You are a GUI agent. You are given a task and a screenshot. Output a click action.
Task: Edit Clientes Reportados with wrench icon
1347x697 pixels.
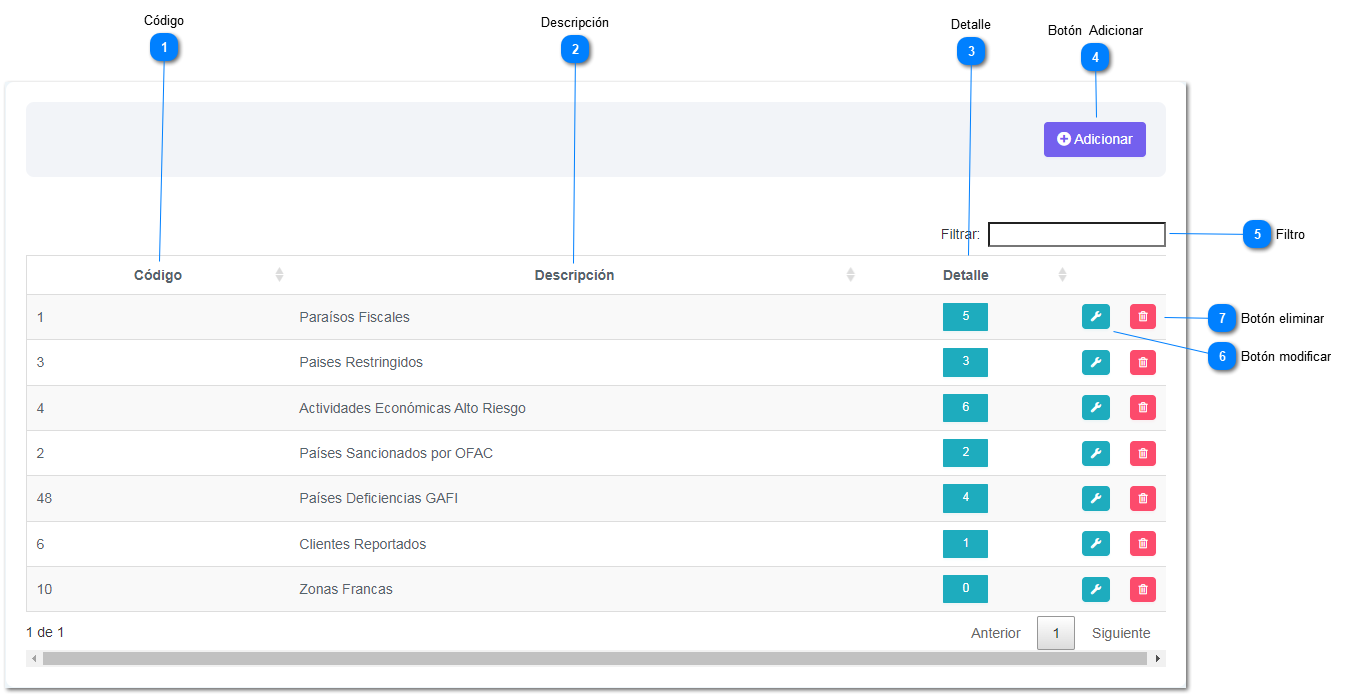click(x=1096, y=544)
